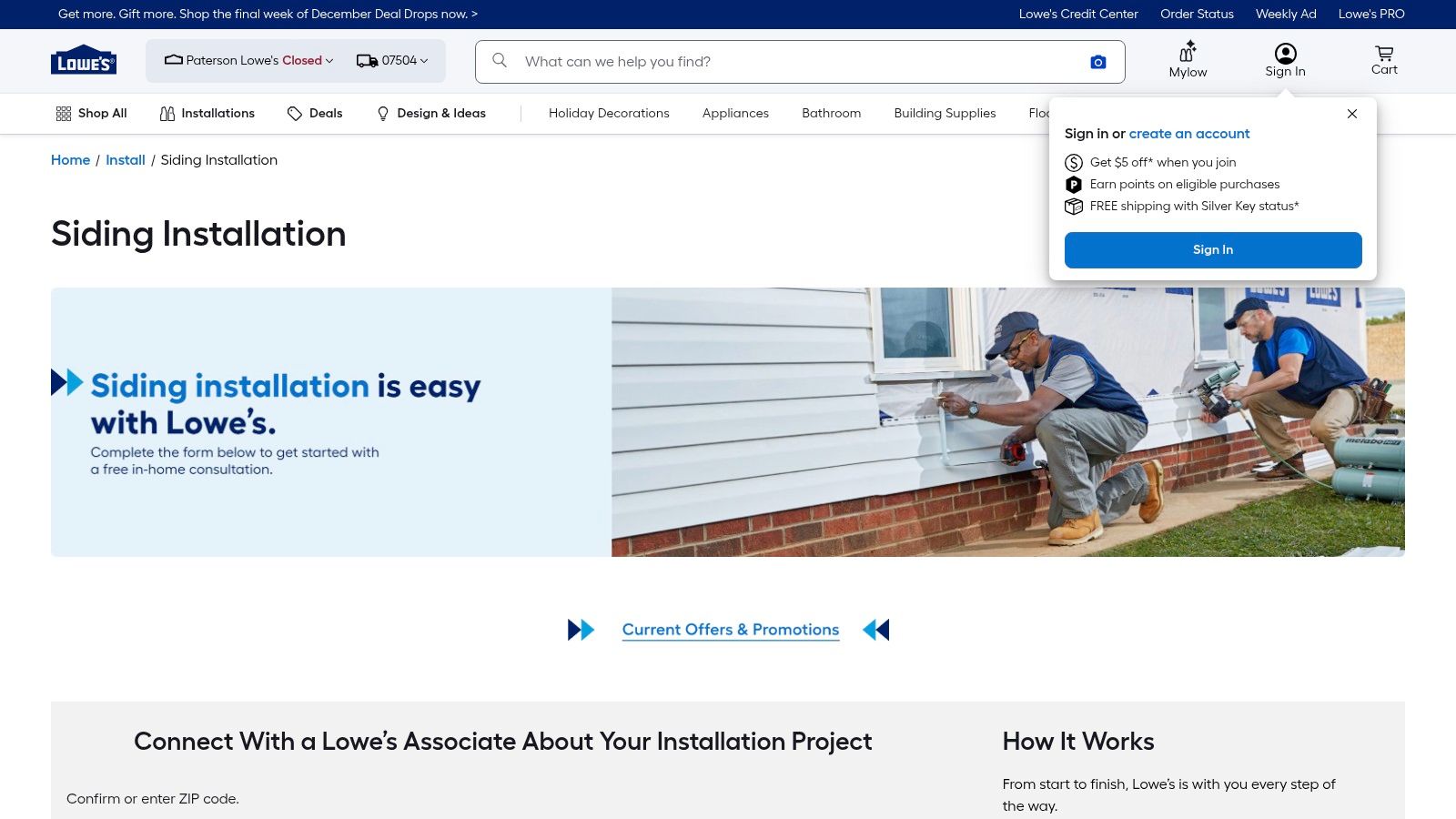Click the Lowe's logo
Screen dimensions: 1456x819
83,60
